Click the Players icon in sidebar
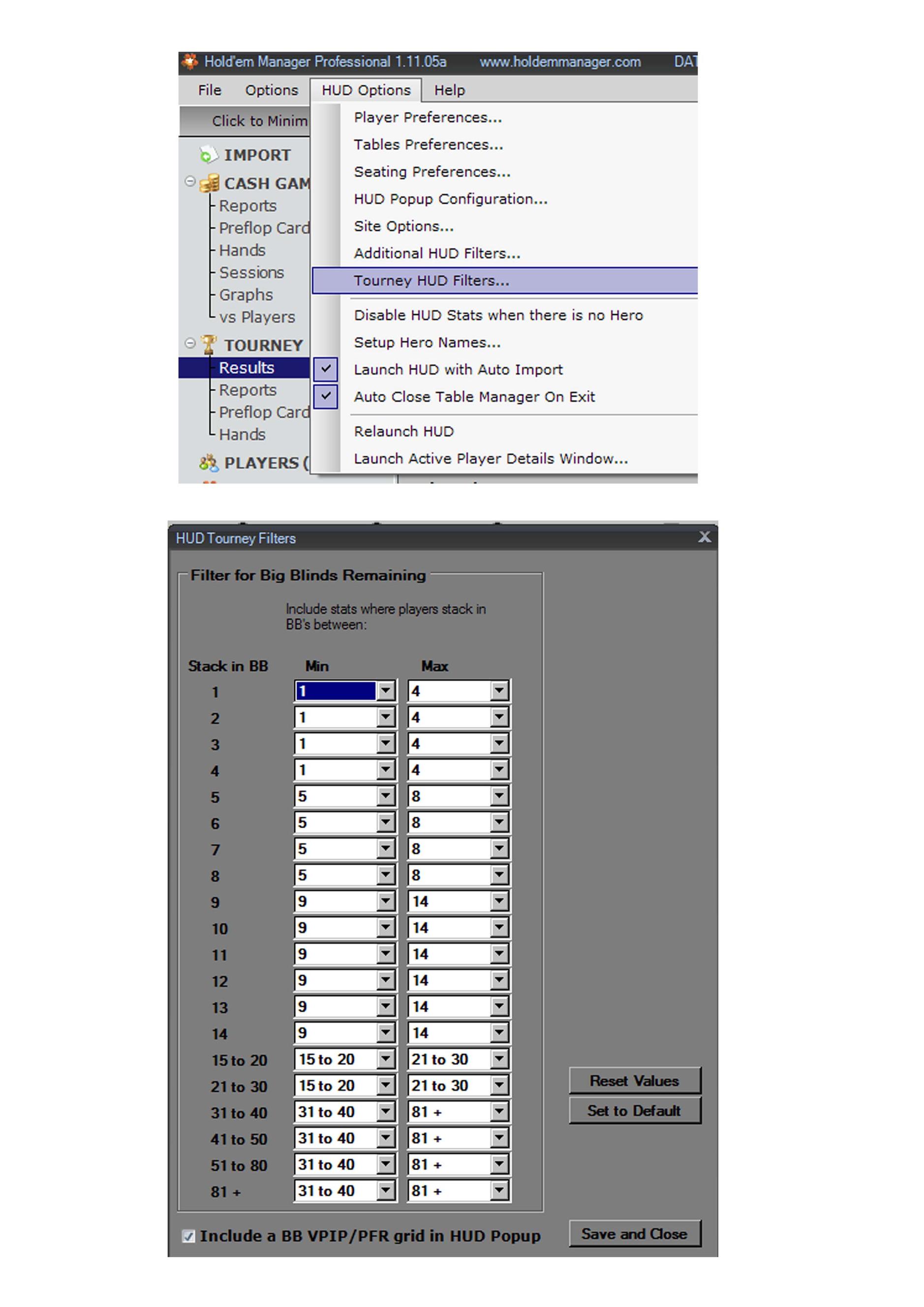924x1307 pixels. pos(209,463)
